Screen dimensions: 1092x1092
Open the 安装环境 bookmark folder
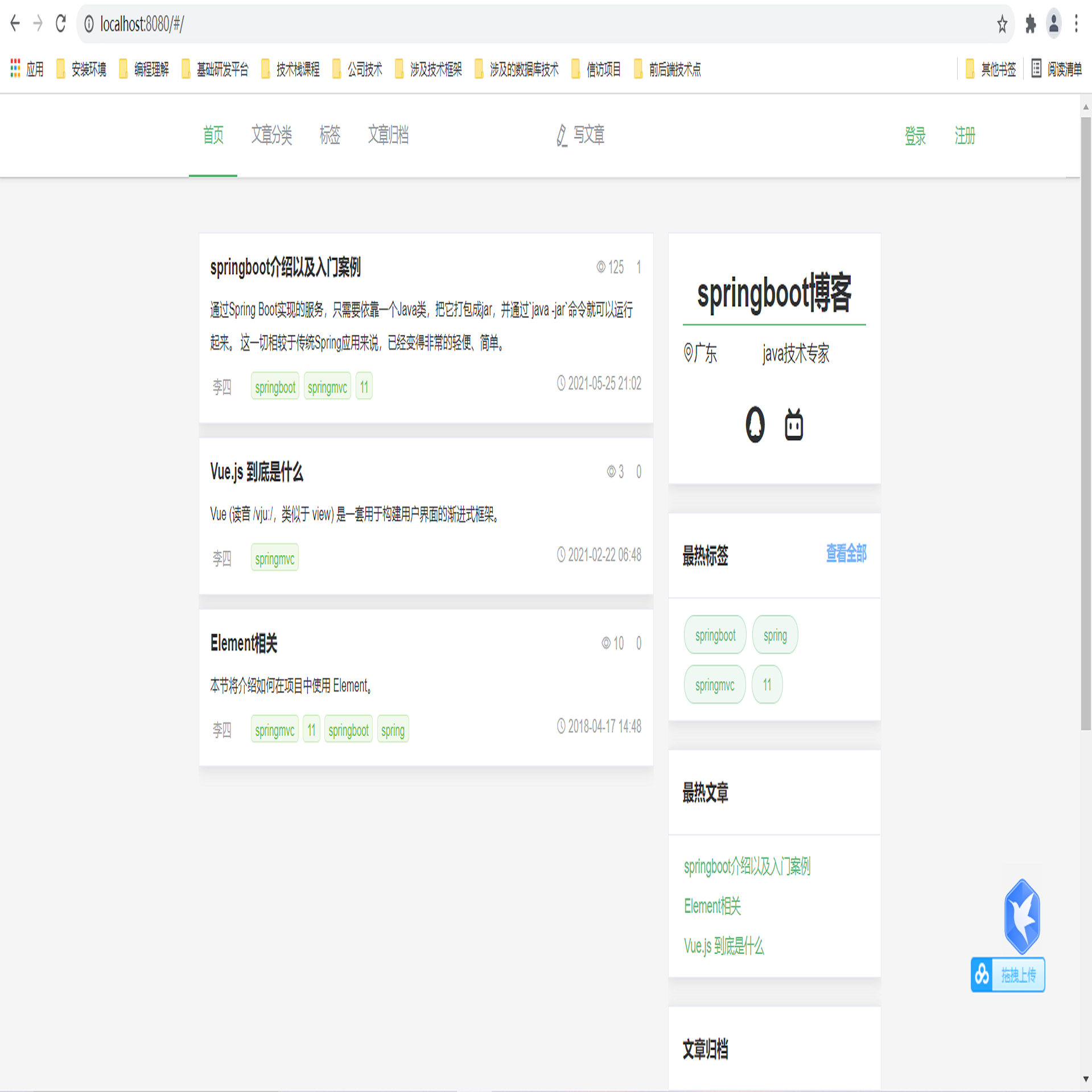(x=81, y=69)
